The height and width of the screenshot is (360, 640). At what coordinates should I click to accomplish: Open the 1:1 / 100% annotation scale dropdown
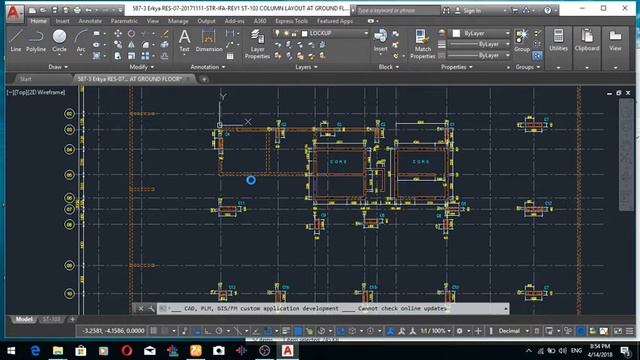pos(436,331)
